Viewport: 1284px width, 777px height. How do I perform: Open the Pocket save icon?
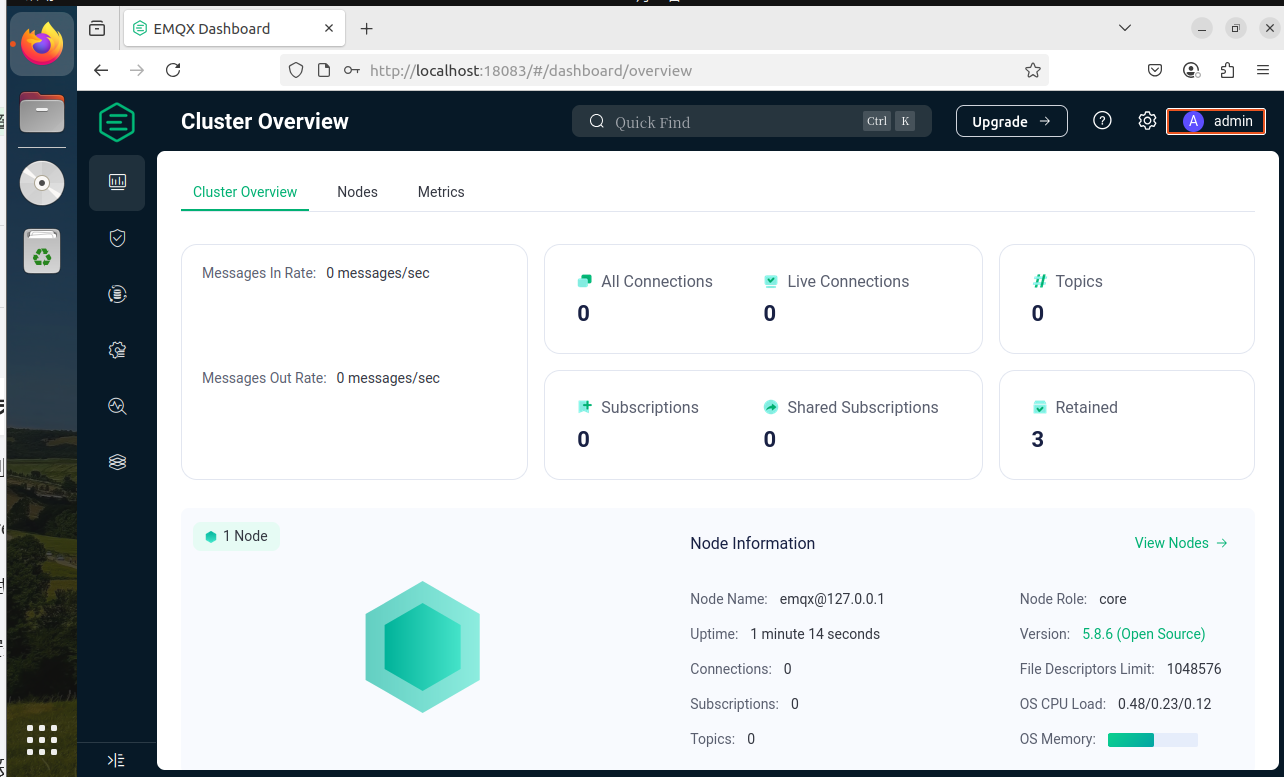[1154, 70]
